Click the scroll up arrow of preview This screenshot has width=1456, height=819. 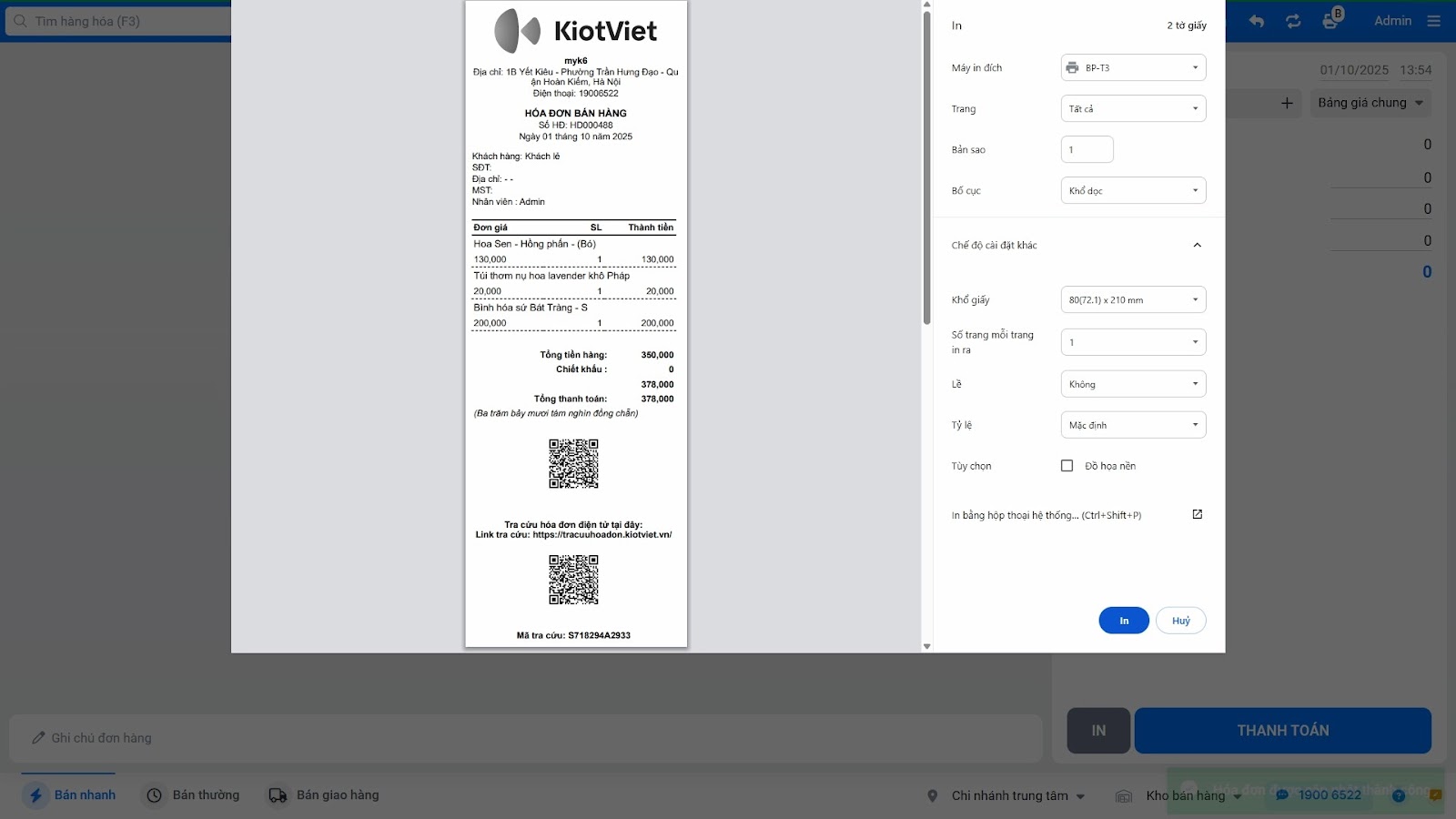click(926, 5)
